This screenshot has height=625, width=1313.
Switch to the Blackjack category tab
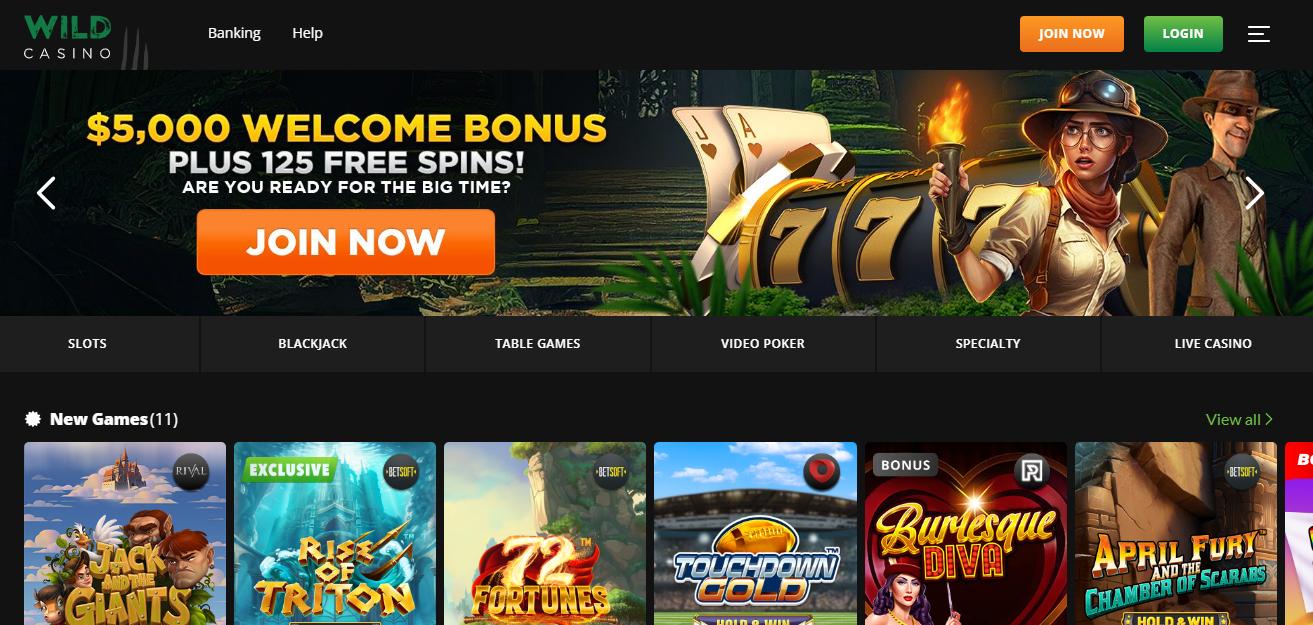313,344
